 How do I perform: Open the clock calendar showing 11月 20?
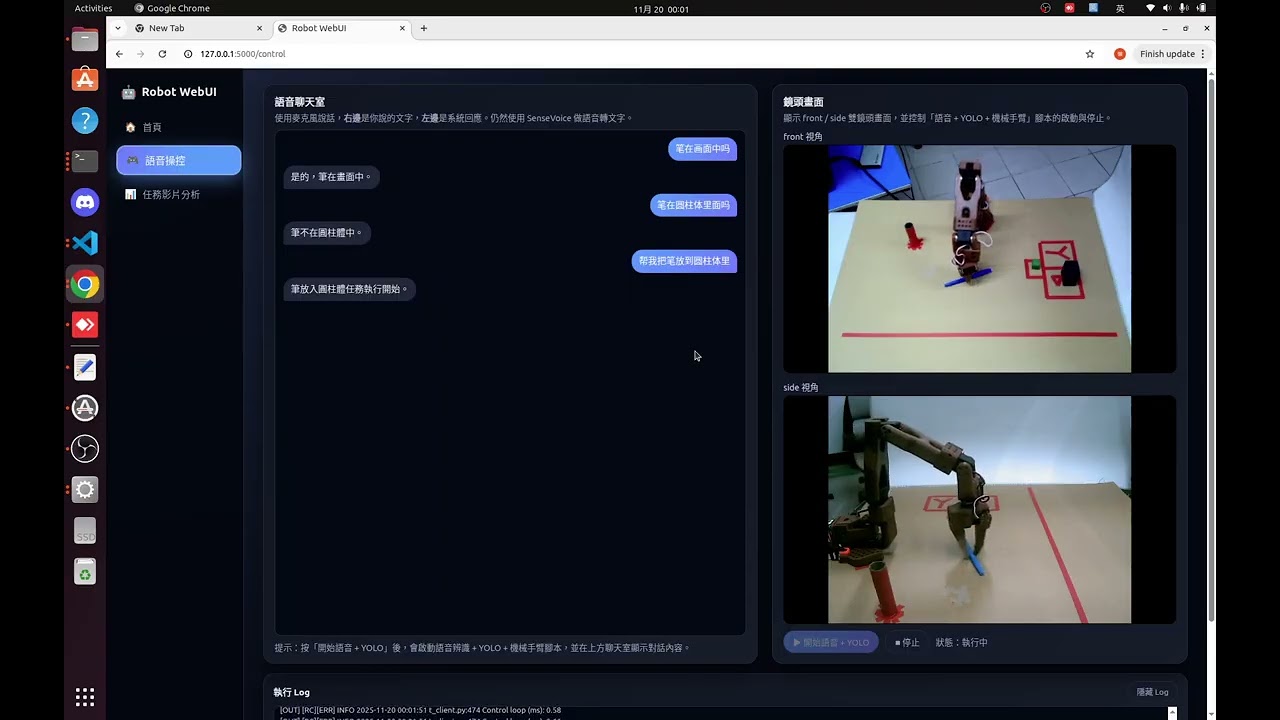click(x=661, y=8)
